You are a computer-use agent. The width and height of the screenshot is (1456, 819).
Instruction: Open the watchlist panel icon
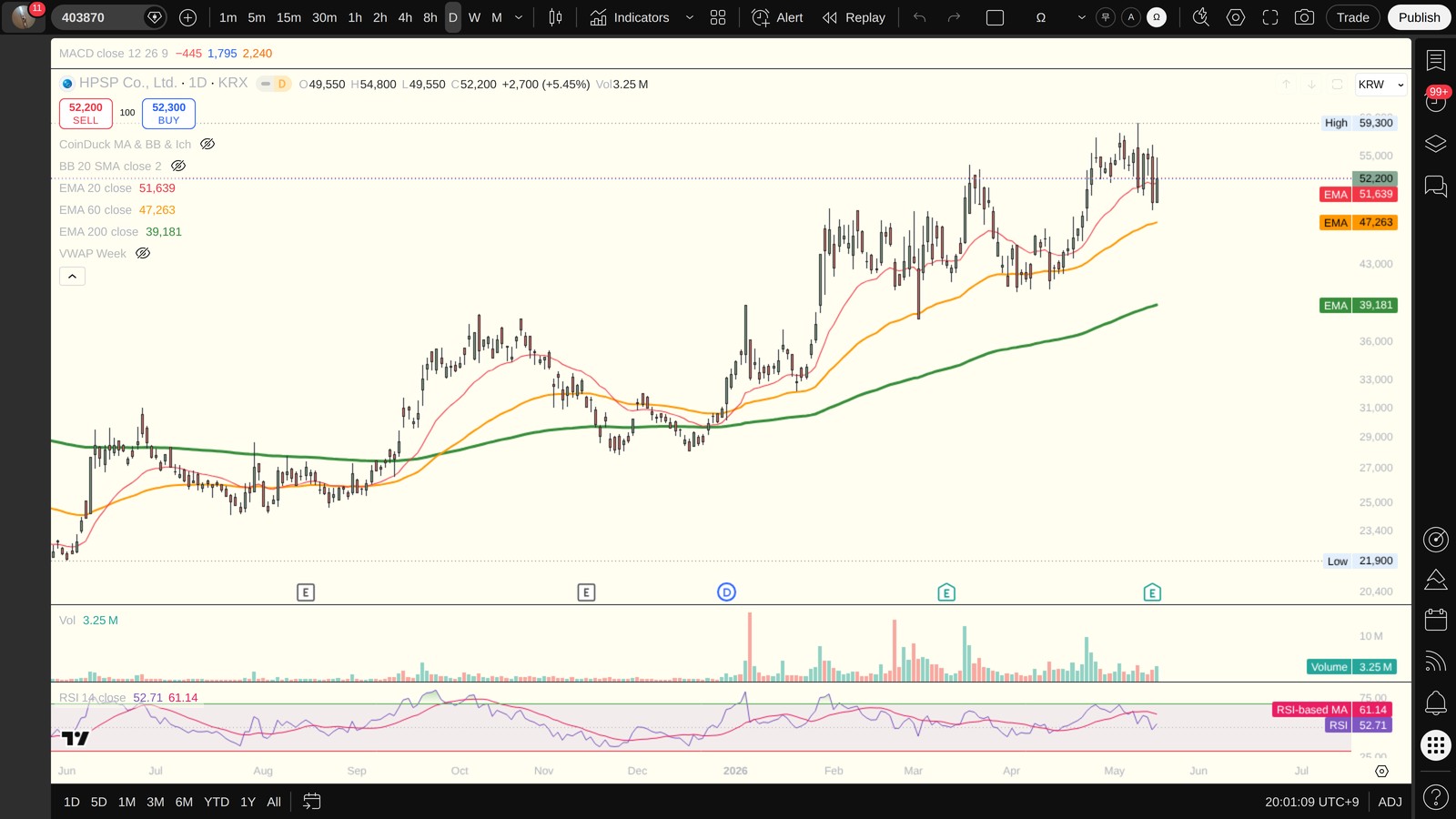point(1435,60)
